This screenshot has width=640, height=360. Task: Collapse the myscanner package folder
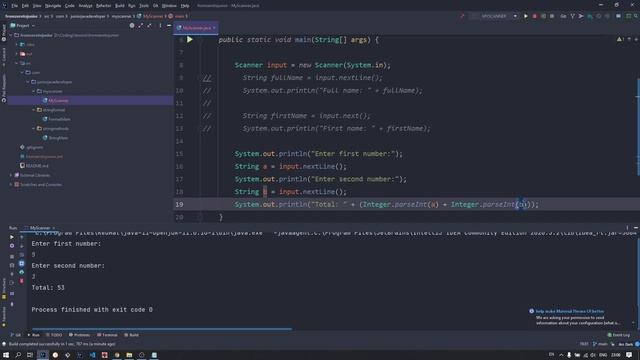[x=34, y=91]
